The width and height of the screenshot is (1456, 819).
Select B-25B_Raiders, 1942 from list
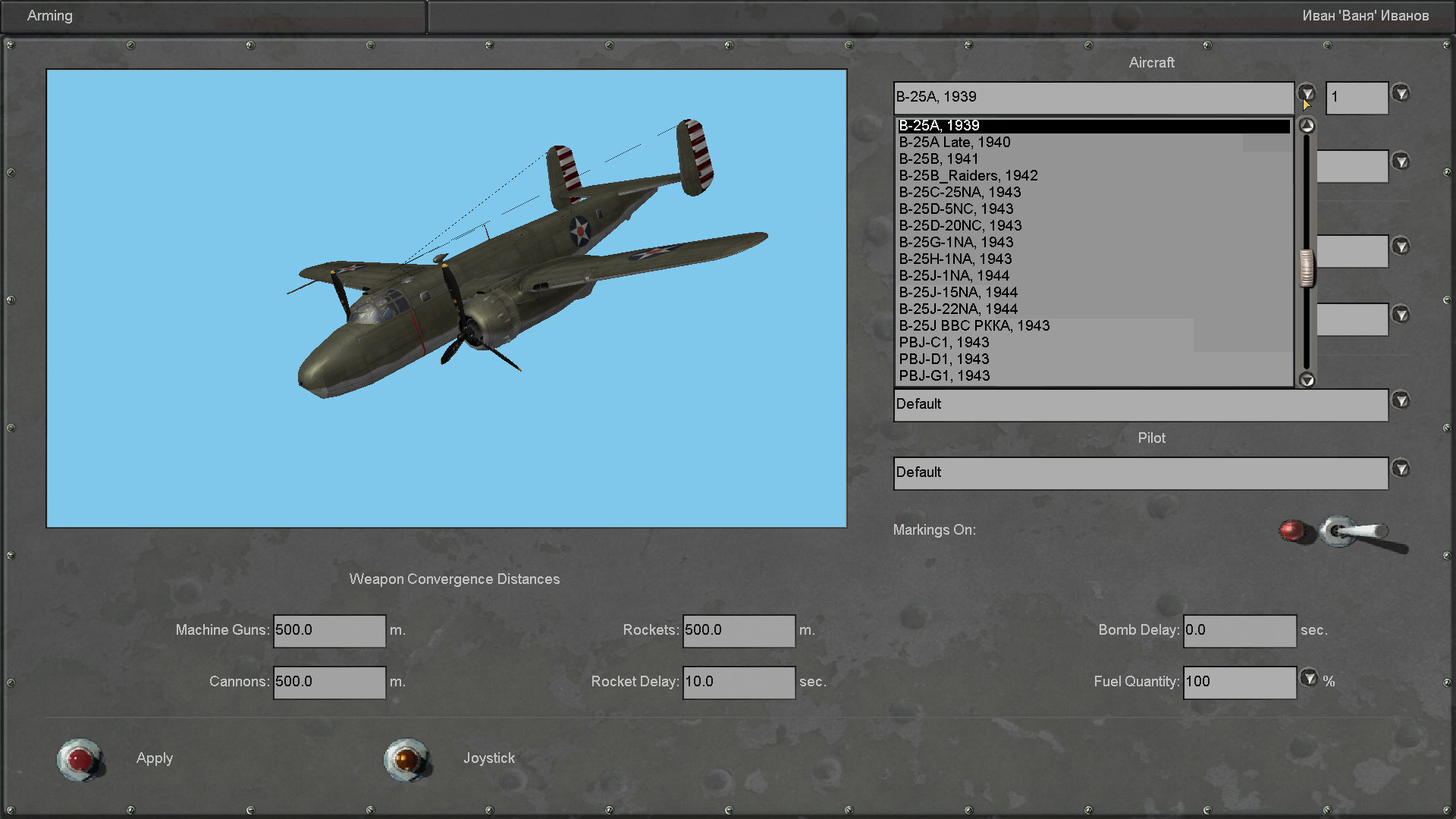coord(968,176)
